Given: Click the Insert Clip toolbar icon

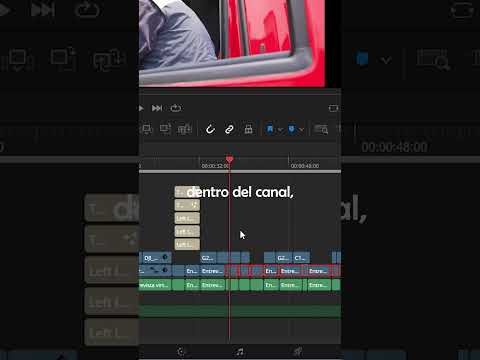Looking at the screenshot, I should coord(147,129).
